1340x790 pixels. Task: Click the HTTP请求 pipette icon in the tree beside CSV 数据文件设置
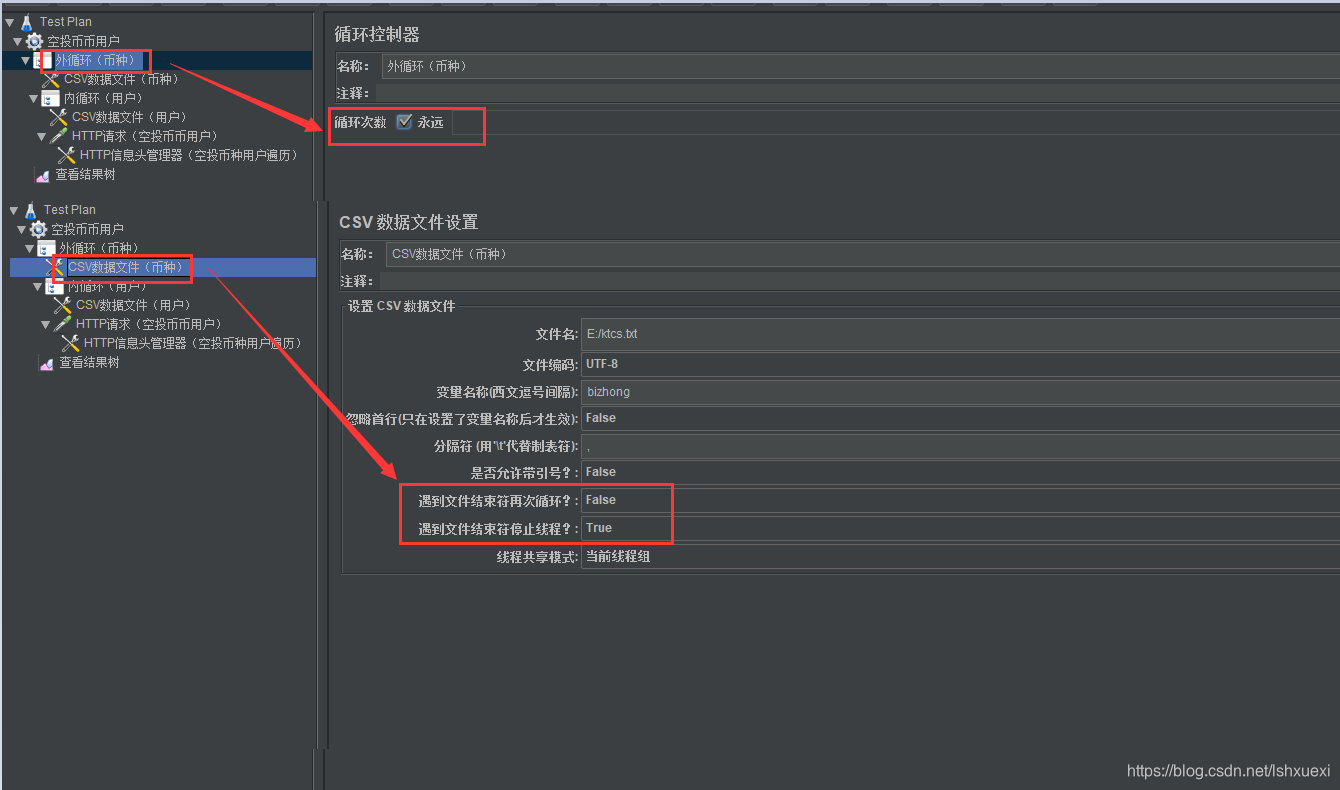[x=63, y=324]
